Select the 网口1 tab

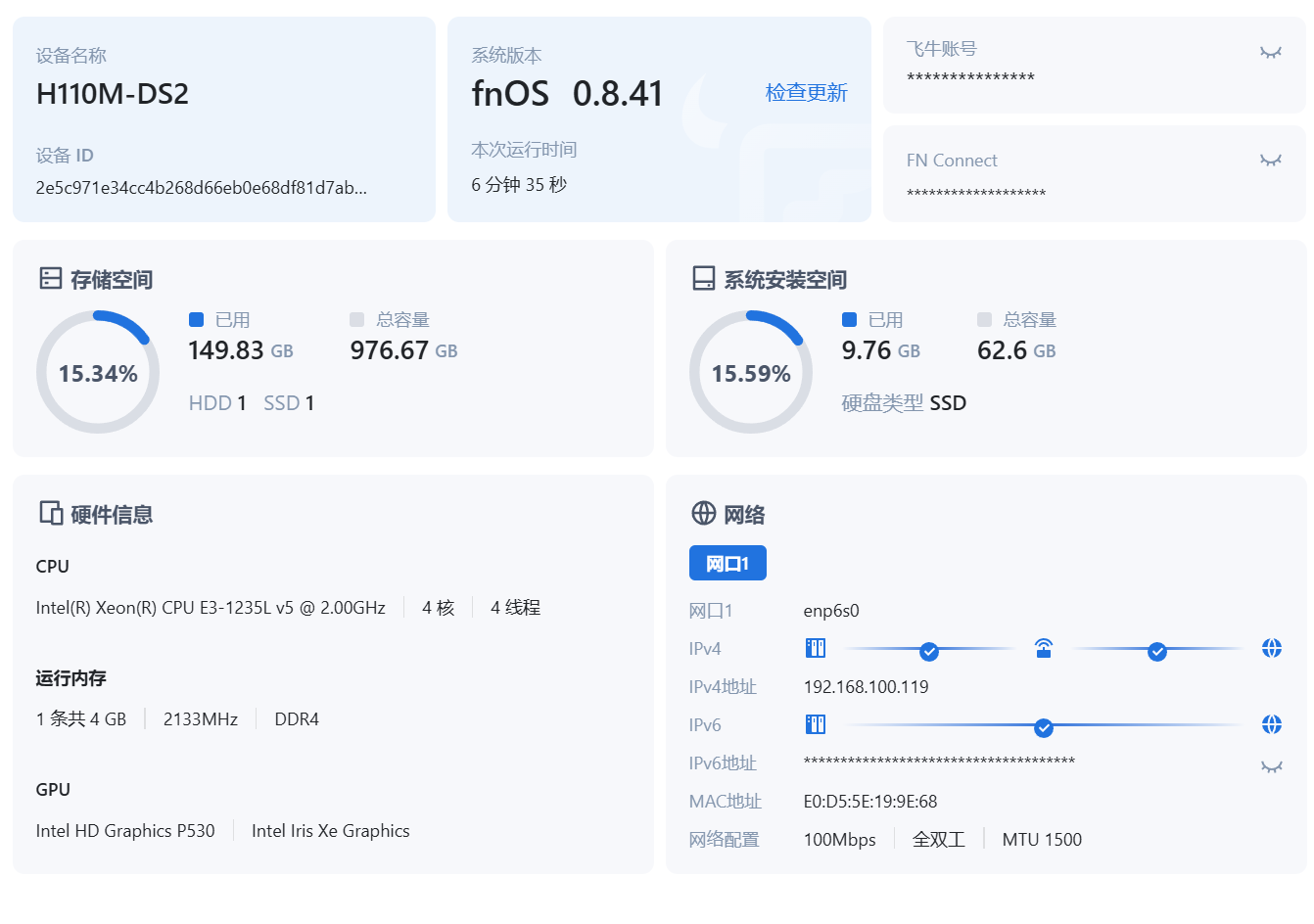pos(727,563)
